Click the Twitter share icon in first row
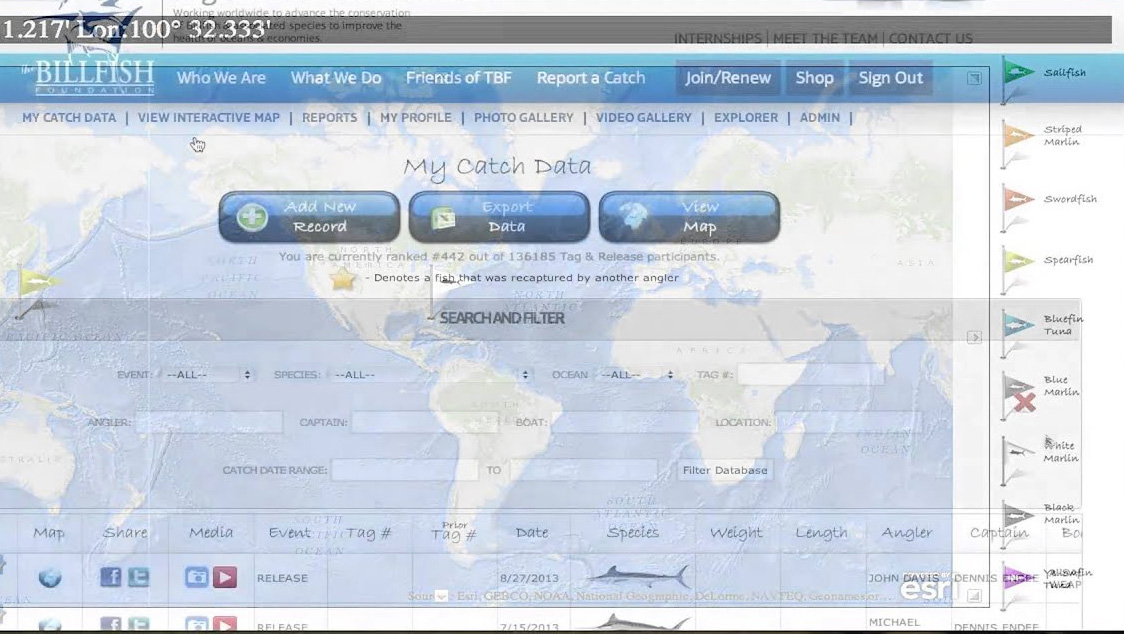The image size is (1124, 634). (x=138, y=577)
